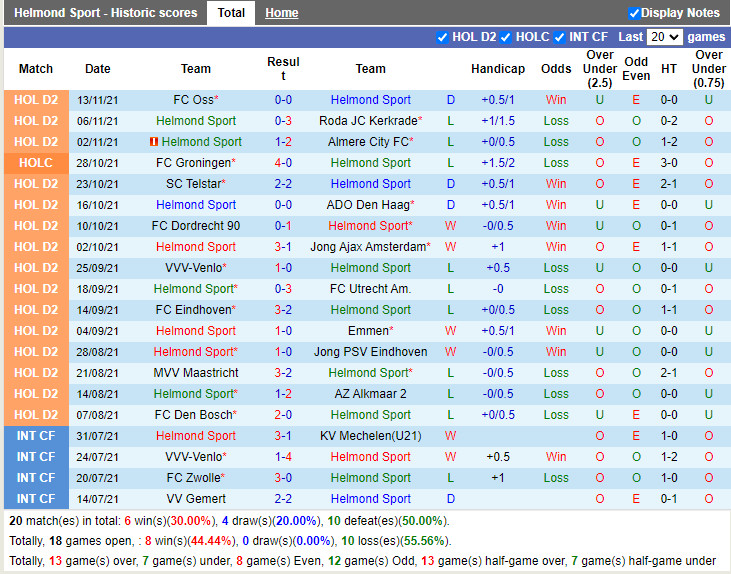Open Almere City FC team page
Image resolution: width=731 pixels, height=574 pixels.
(x=367, y=142)
